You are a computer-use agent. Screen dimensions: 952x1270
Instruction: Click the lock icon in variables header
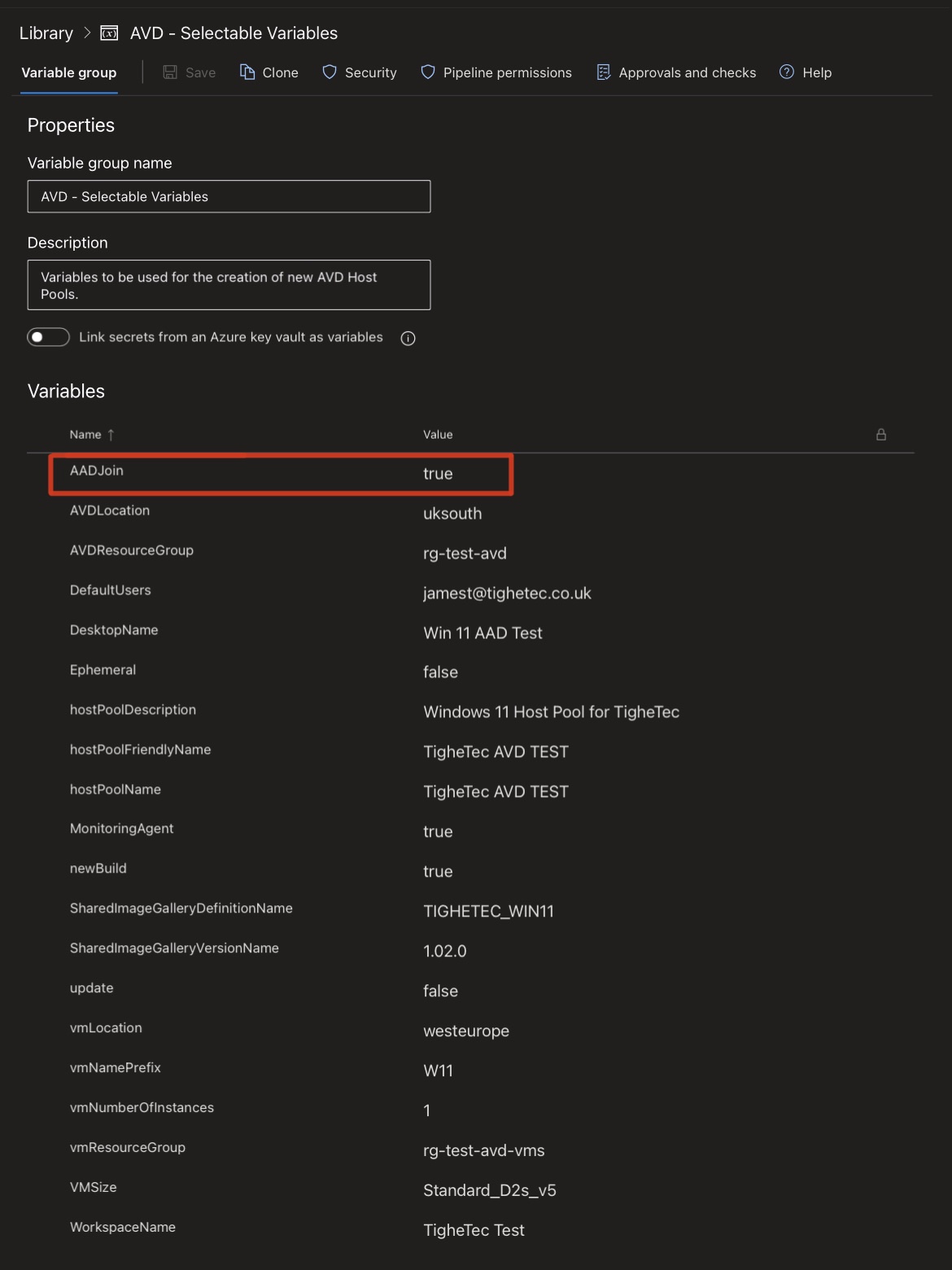point(880,435)
